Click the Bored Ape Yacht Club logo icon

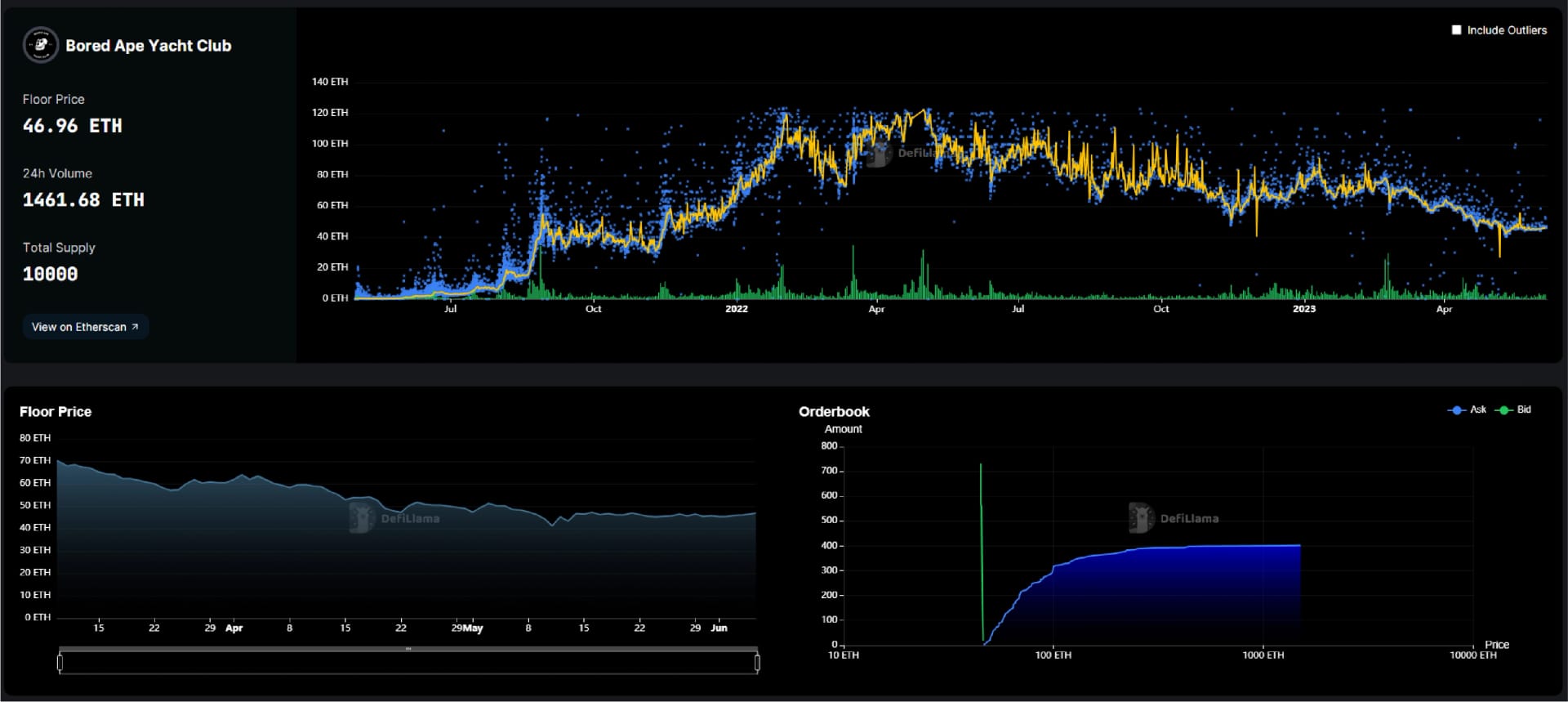click(x=40, y=45)
